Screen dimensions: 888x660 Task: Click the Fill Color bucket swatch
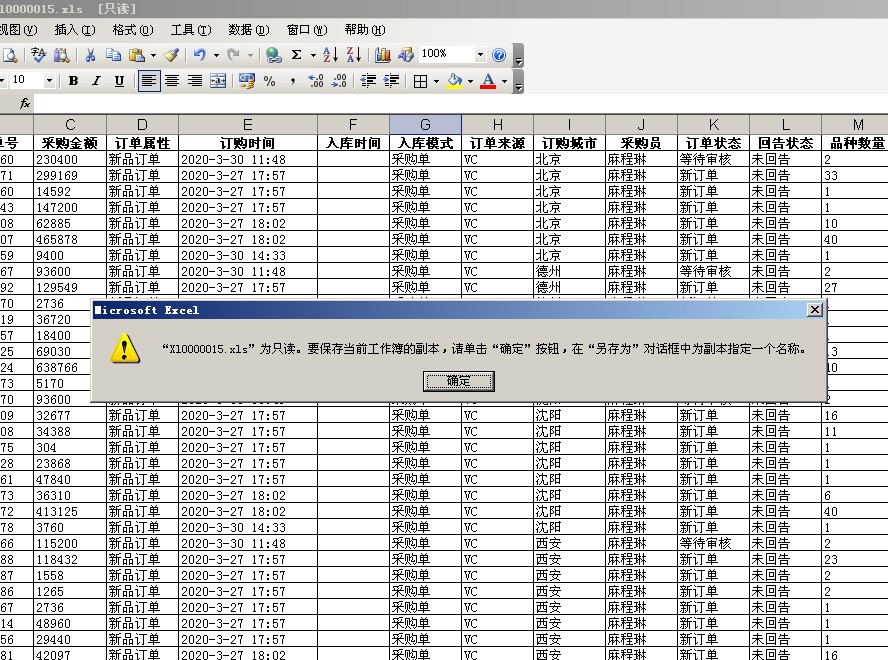pyautogui.click(x=453, y=80)
